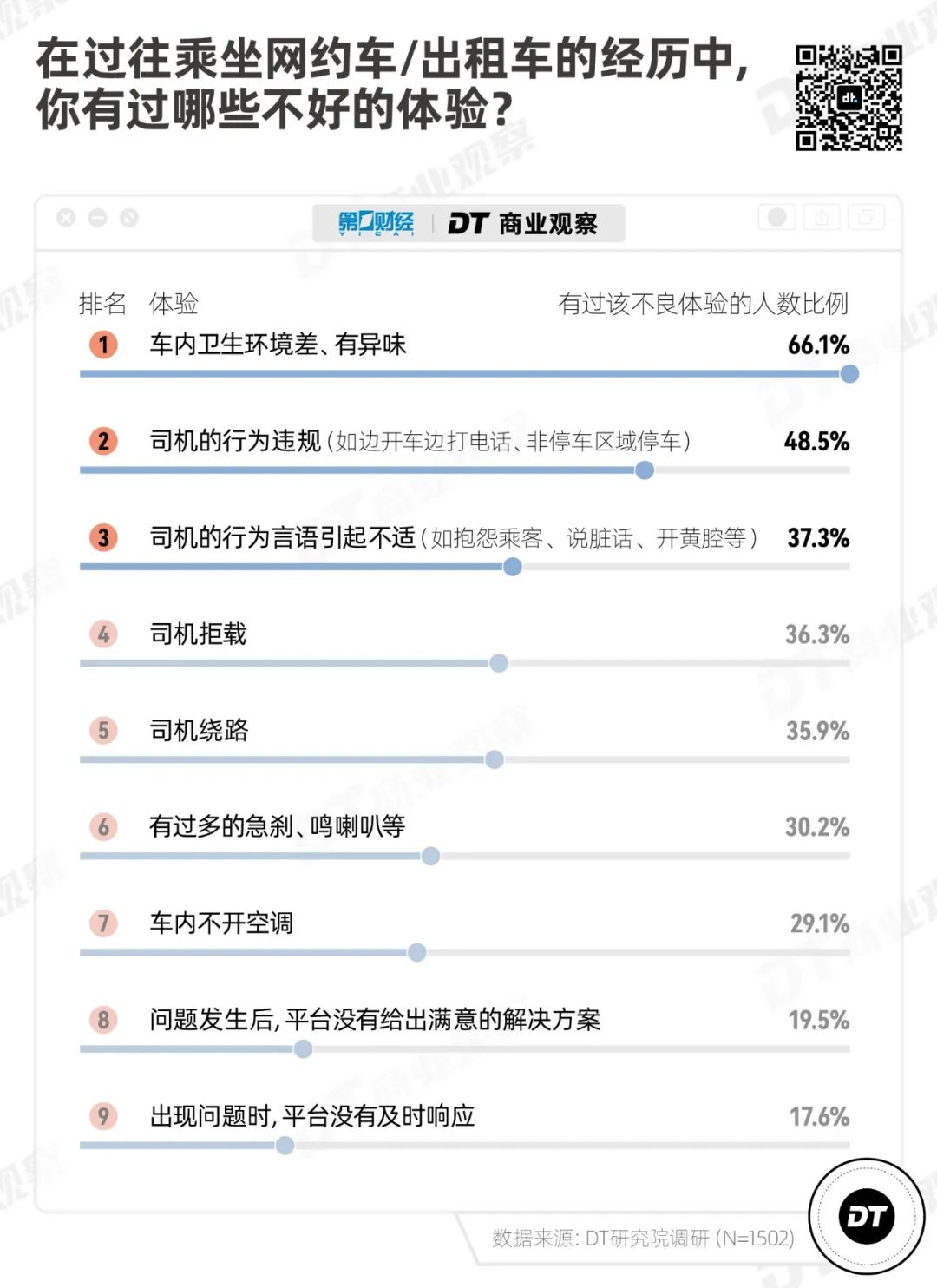Click the DT 商业观察 logo
Screen dimensions: 937x1288
(x=522, y=224)
